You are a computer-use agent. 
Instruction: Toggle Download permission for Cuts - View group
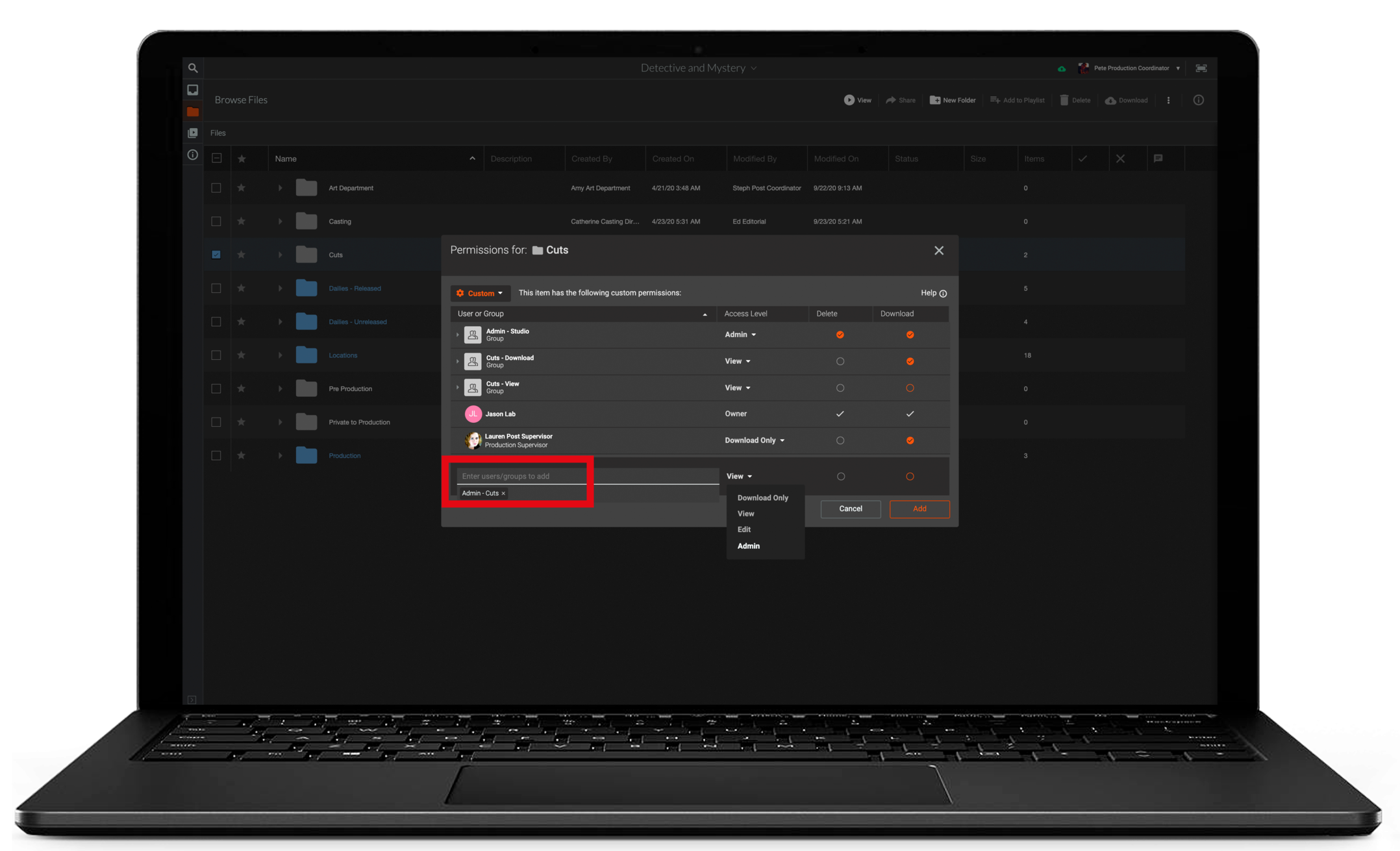pos(910,388)
